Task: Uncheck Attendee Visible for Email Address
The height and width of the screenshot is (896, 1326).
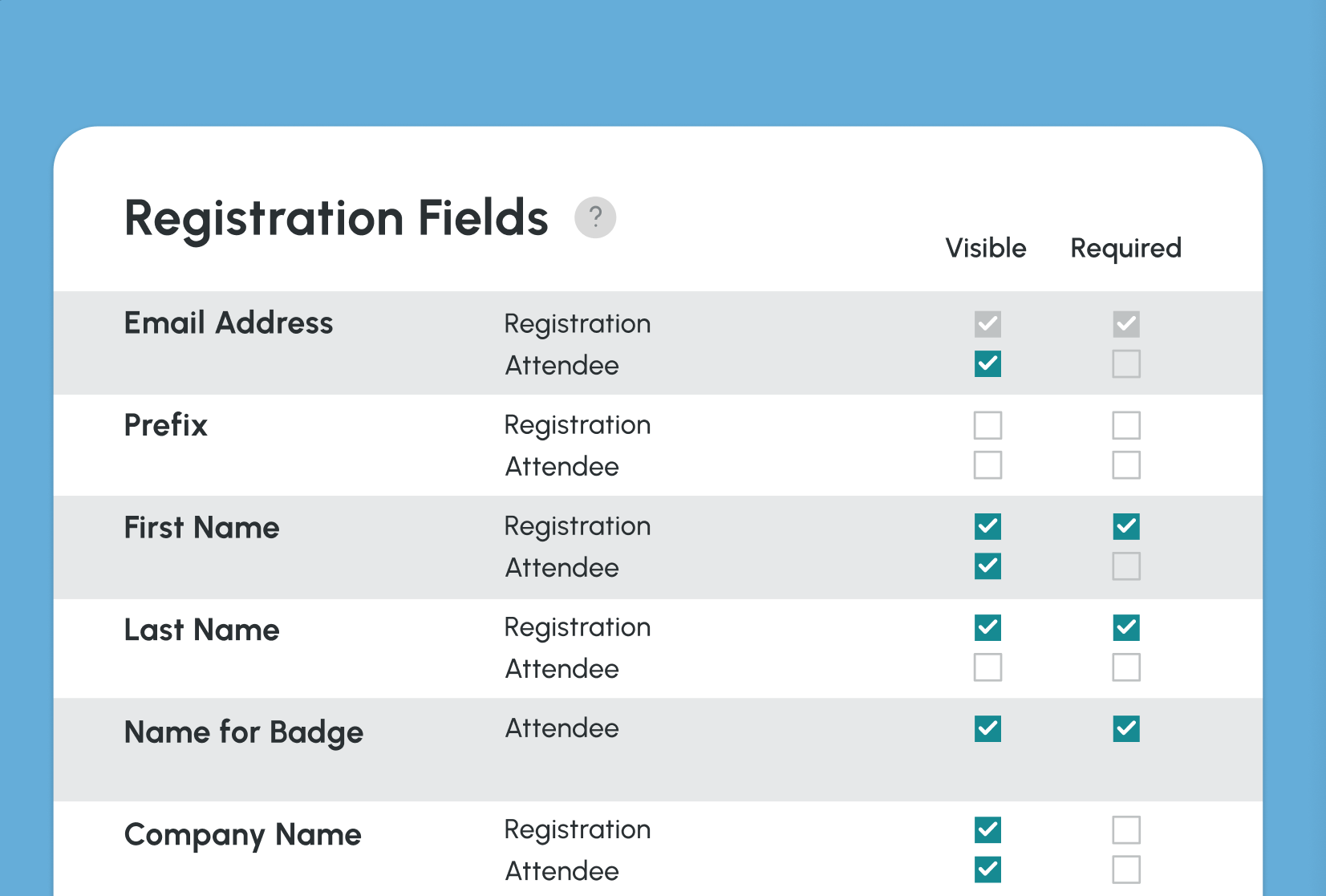Action: coord(987,364)
